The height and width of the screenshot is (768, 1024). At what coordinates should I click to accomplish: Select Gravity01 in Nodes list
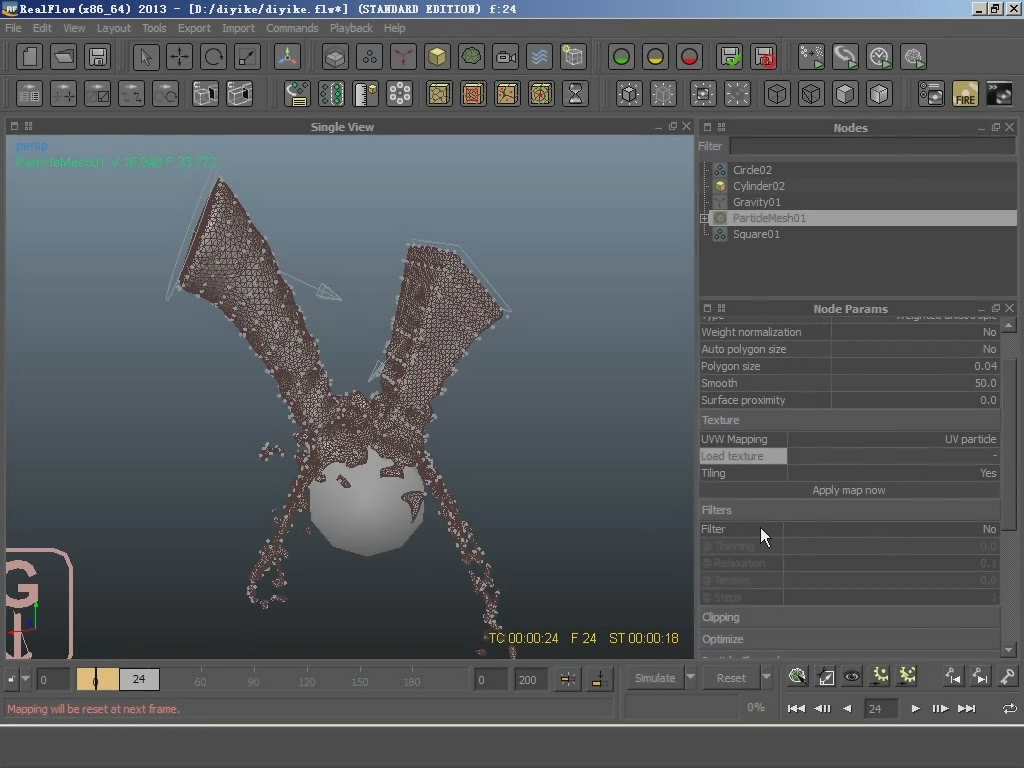click(x=756, y=202)
